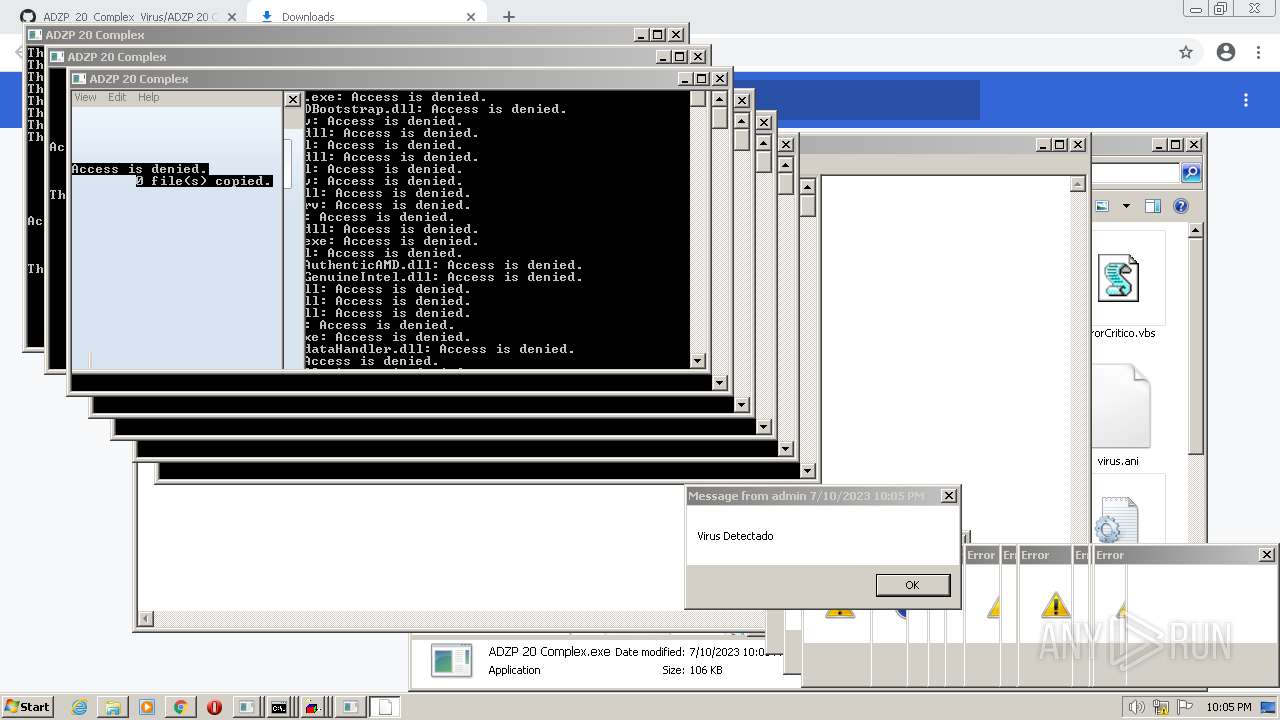1280x720 pixels.
Task: Click the warning icon in the Error dialog
Action: pyautogui.click(x=1055, y=604)
